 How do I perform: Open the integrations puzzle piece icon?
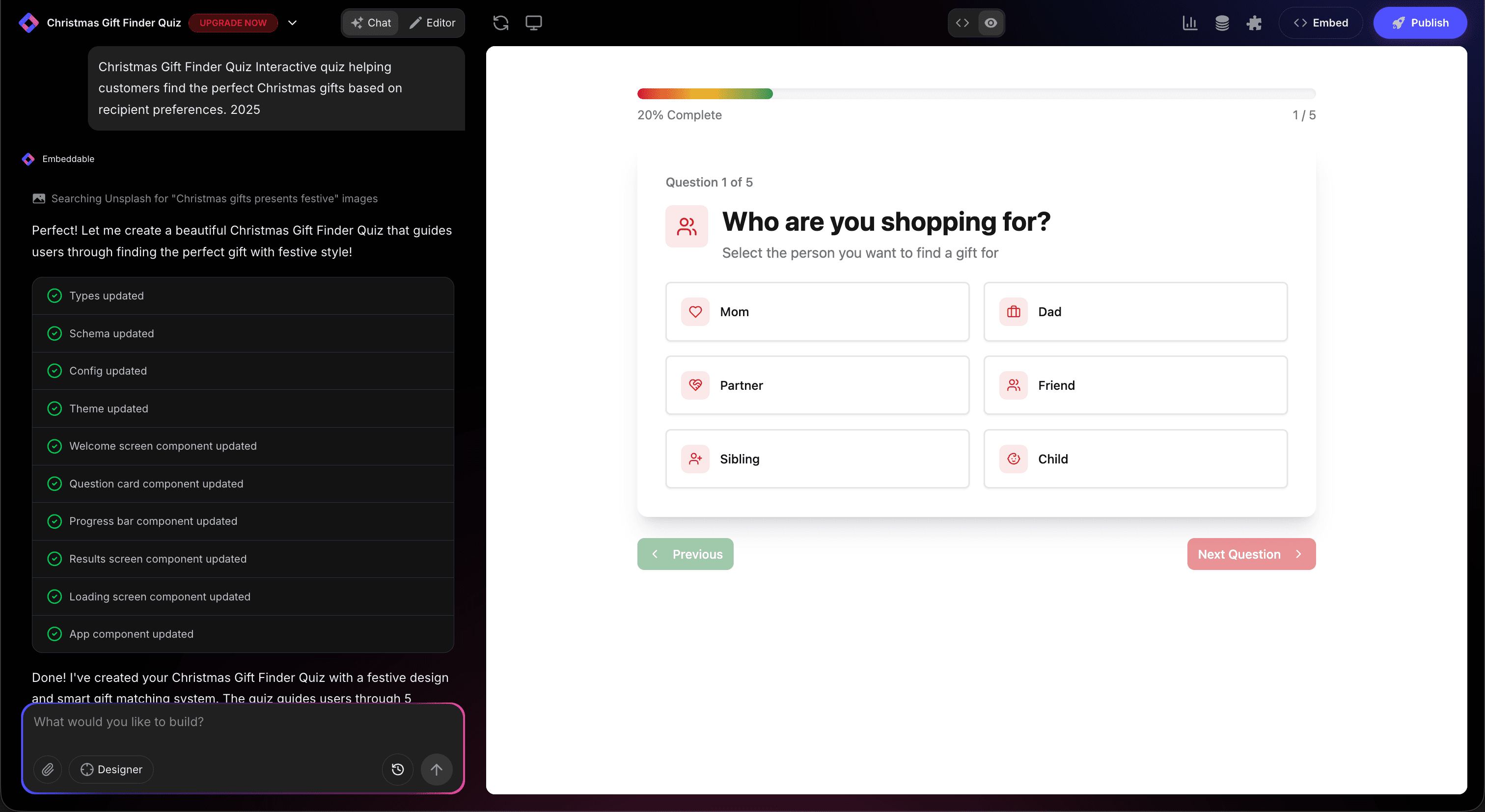pyautogui.click(x=1254, y=23)
